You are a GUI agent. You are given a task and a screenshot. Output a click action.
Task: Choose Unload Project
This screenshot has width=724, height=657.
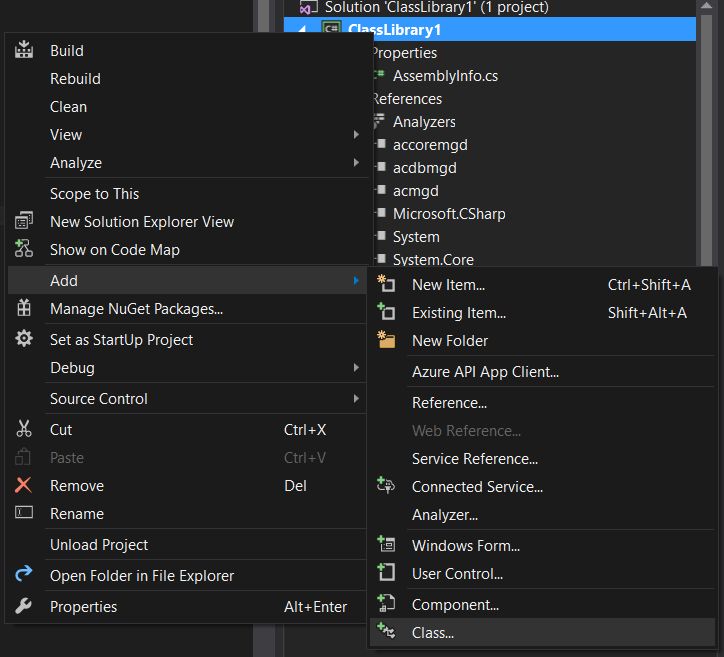click(187, 544)
